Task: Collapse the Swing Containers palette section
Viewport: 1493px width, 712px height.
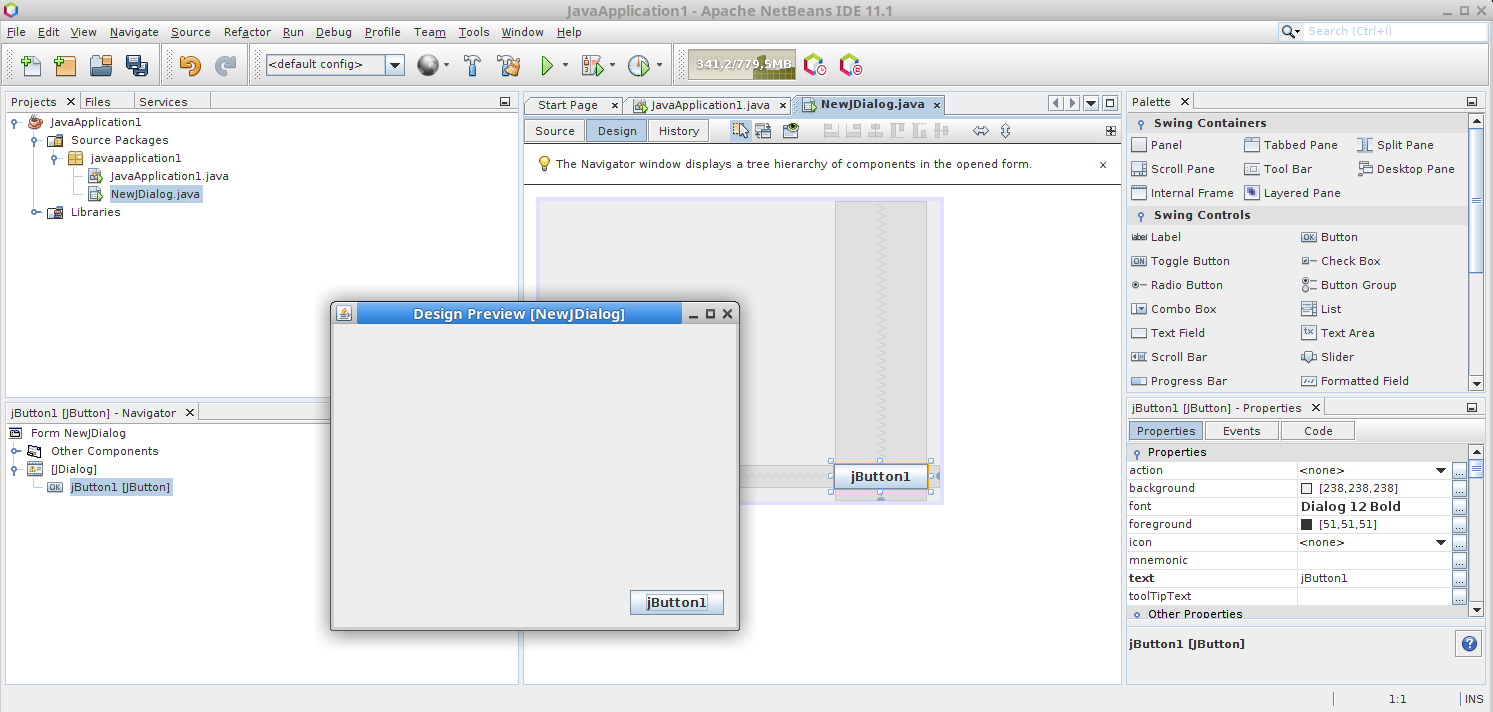Action: tap(1141, 124)
